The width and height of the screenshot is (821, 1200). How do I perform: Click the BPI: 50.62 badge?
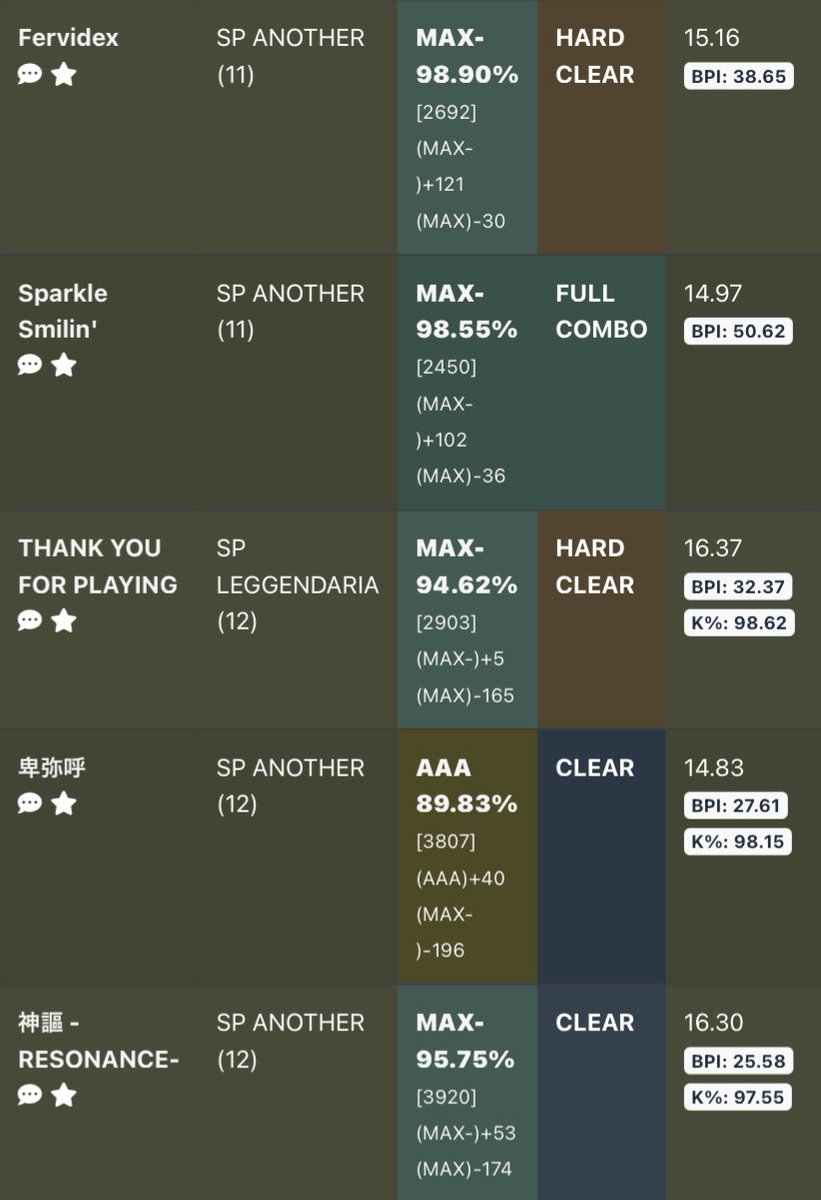(739, 331)
